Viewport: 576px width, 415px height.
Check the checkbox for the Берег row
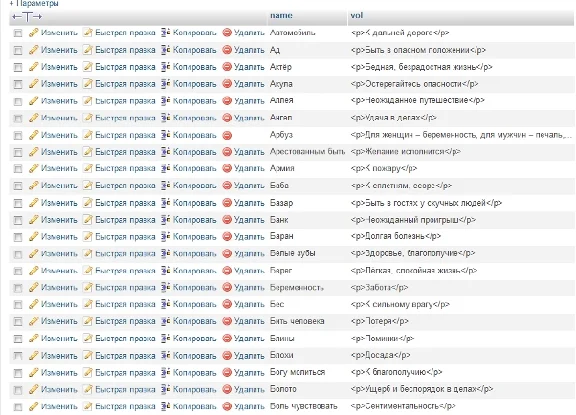click(x=18, y=271)
